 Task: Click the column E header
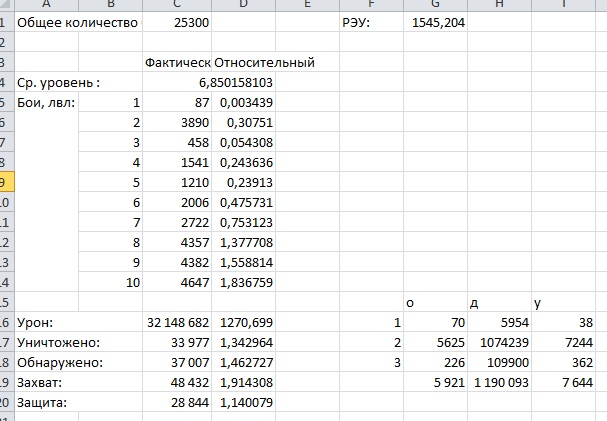305,5
